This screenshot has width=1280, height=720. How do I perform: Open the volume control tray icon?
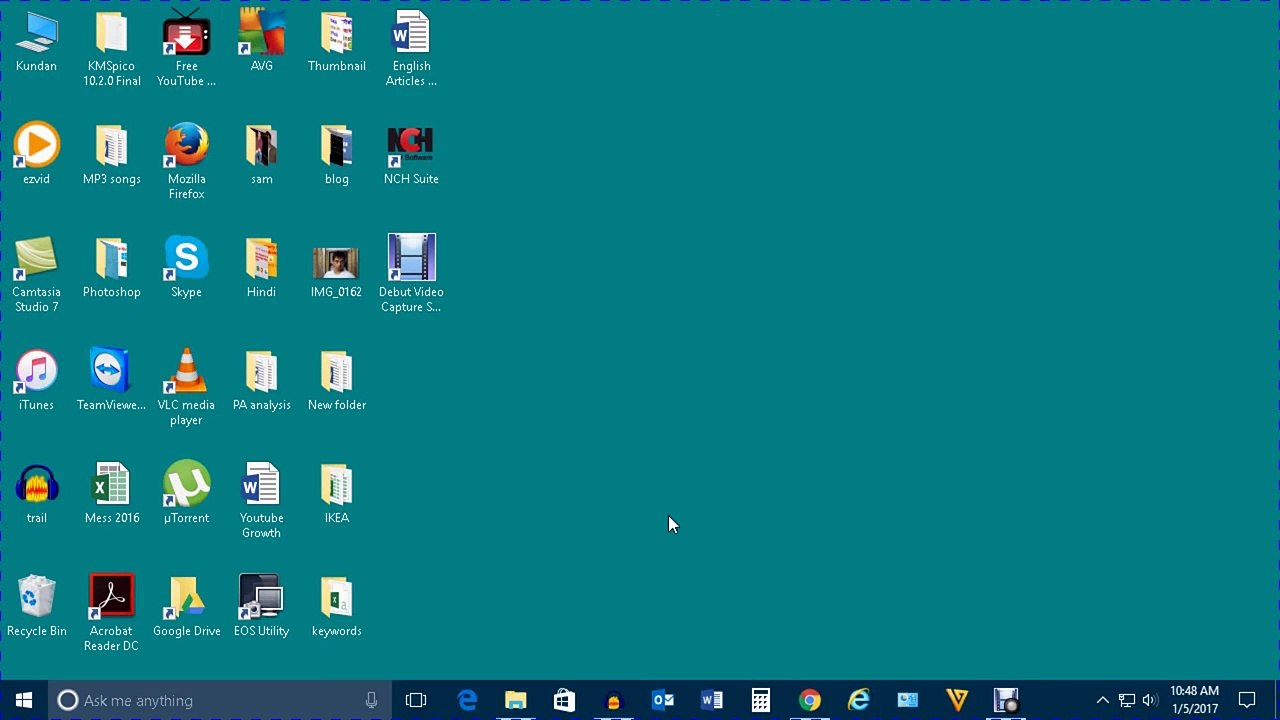1149,700
